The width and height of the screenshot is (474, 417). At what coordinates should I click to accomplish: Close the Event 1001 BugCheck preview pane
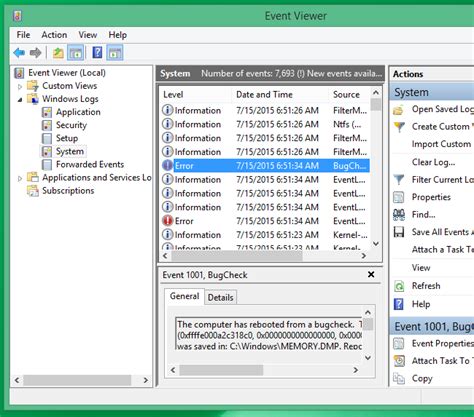pyautogui.click(x=371, y=274)
